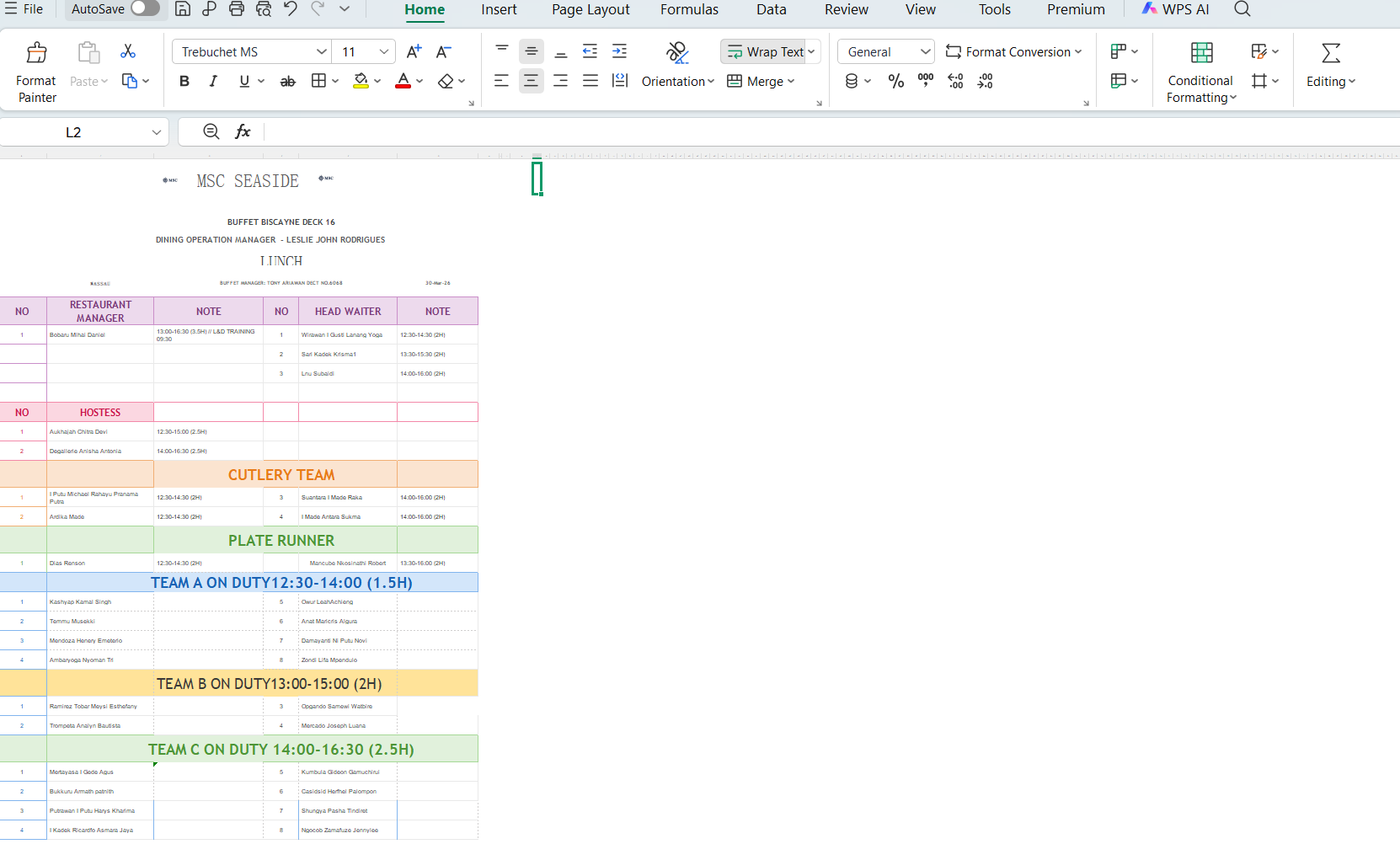
Task: Toggle center horizontal alignment
Action: (x=531, y=81)
